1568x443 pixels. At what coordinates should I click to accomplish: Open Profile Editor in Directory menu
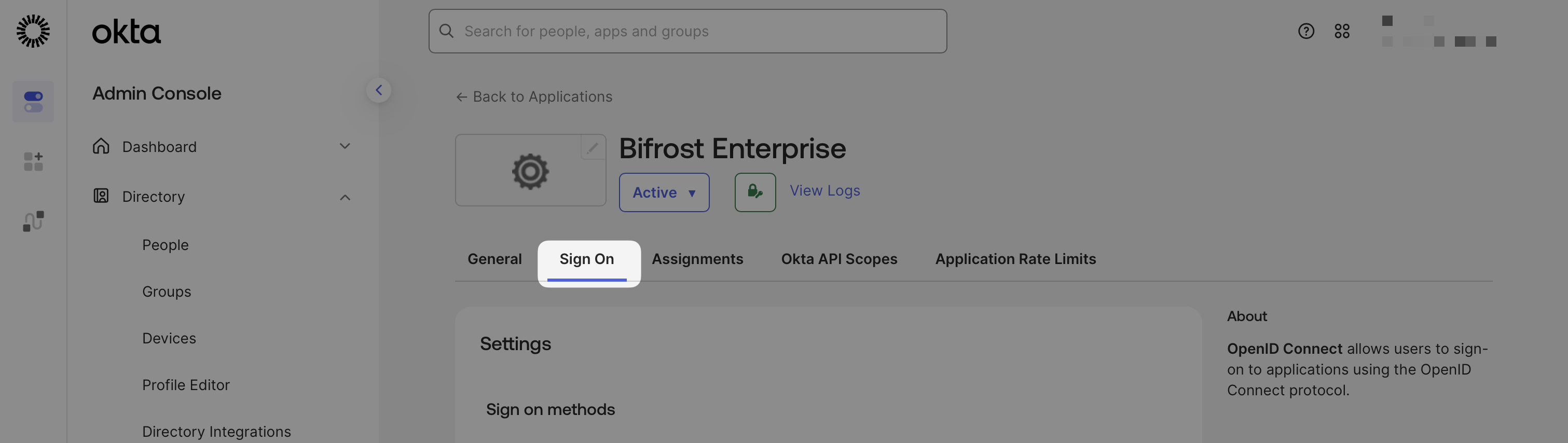(x=186, y=385)
